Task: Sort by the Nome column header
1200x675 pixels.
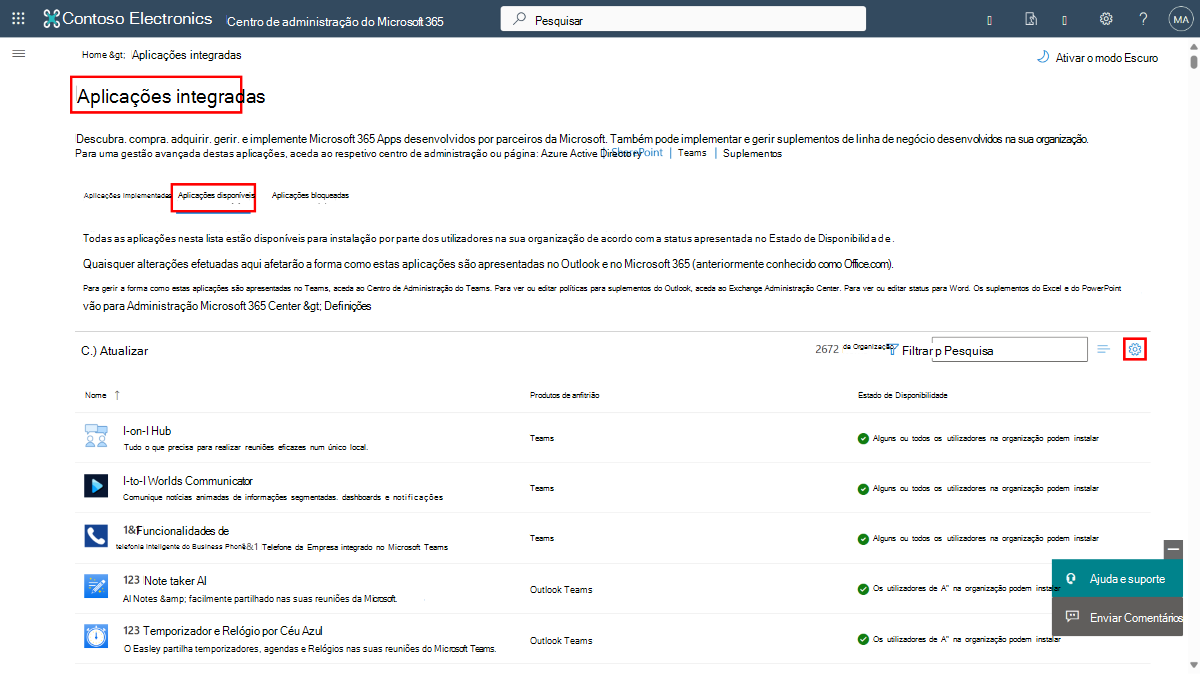Action: coord(95,395)
